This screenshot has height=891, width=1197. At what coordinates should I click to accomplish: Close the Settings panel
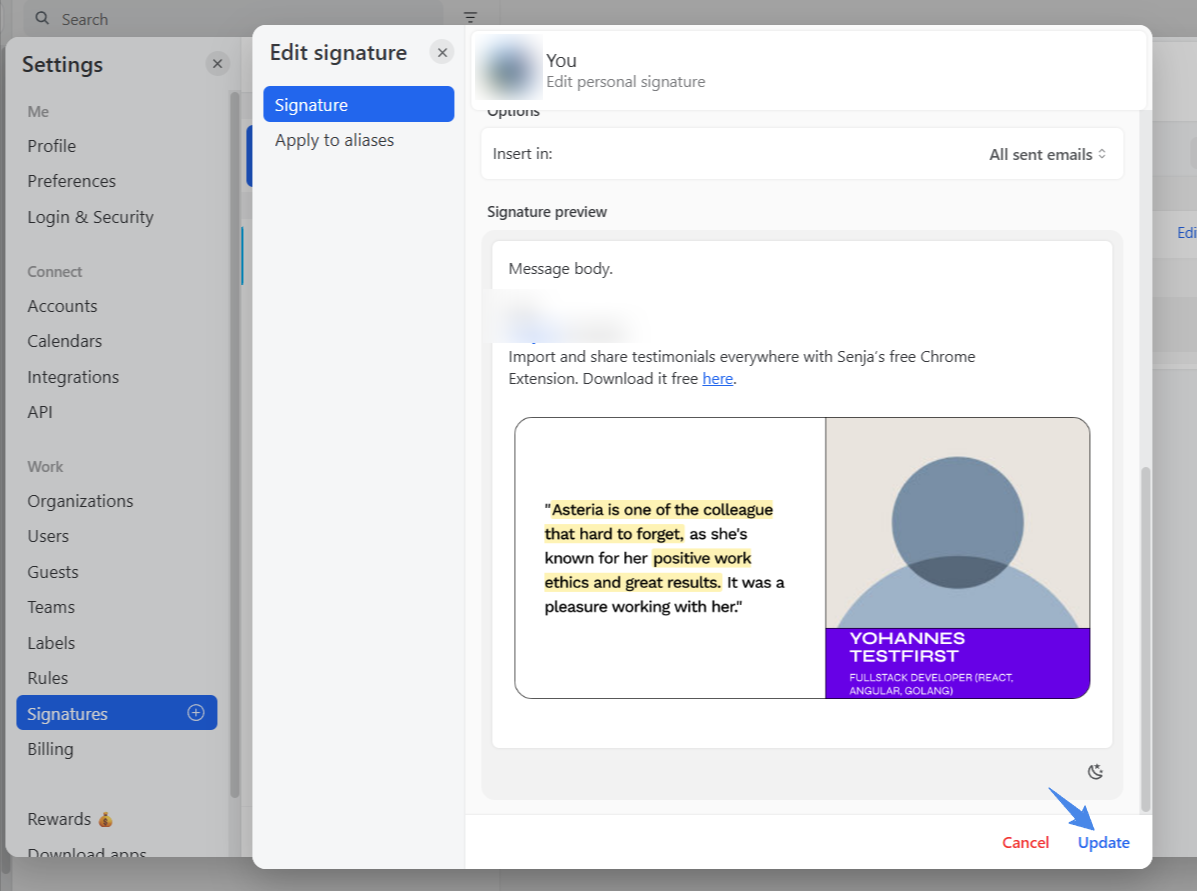(x=217, y=64)
